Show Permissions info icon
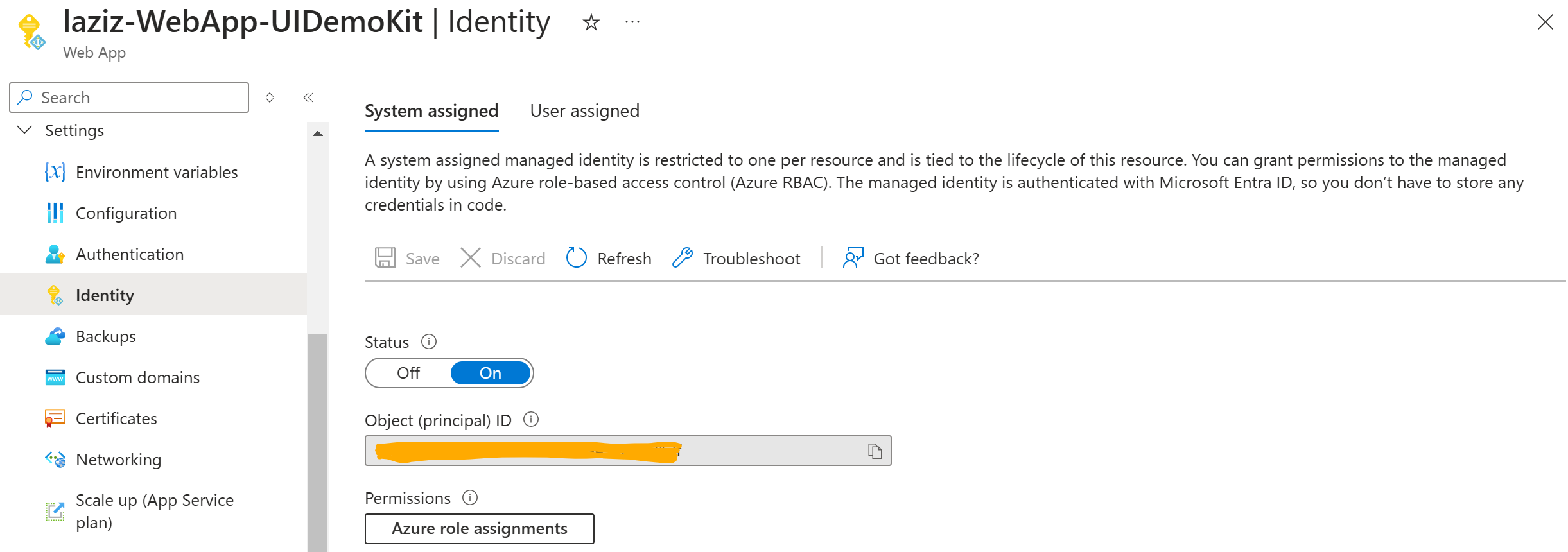 point(470,497)
